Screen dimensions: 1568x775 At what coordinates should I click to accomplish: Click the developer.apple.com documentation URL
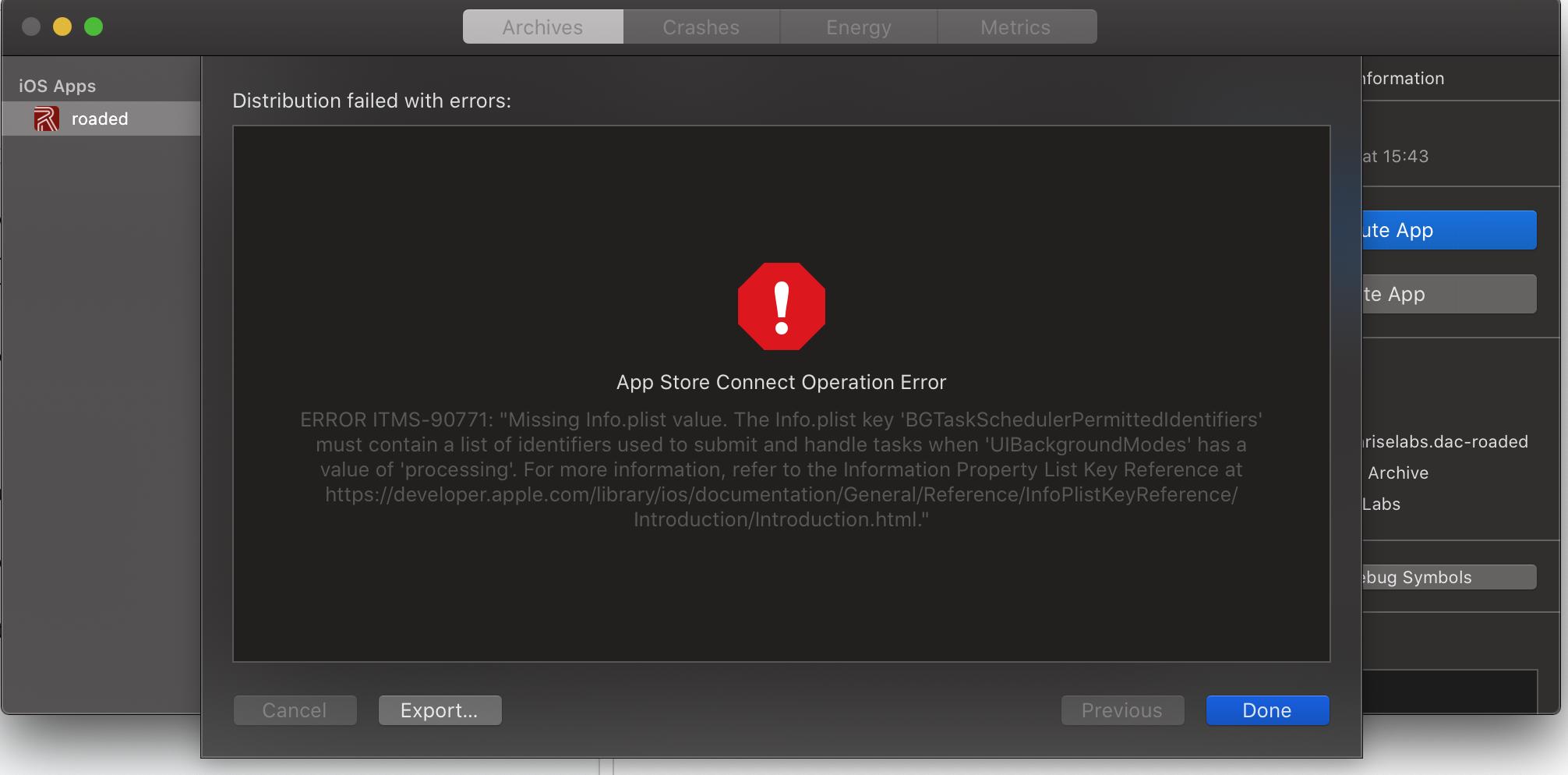pyautogui.click(x=781, y=507)
